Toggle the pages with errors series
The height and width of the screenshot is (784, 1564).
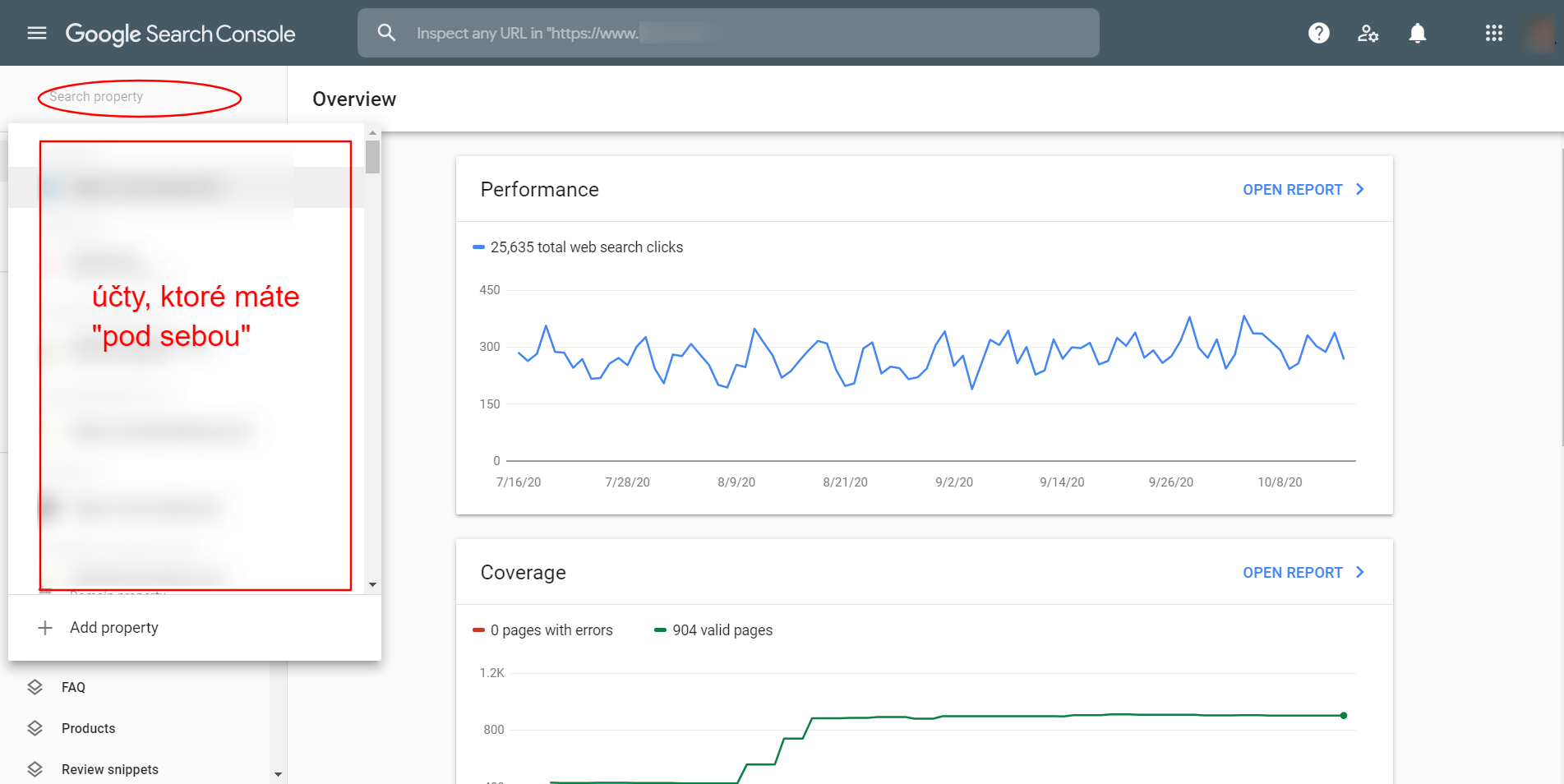pos(544,630)
